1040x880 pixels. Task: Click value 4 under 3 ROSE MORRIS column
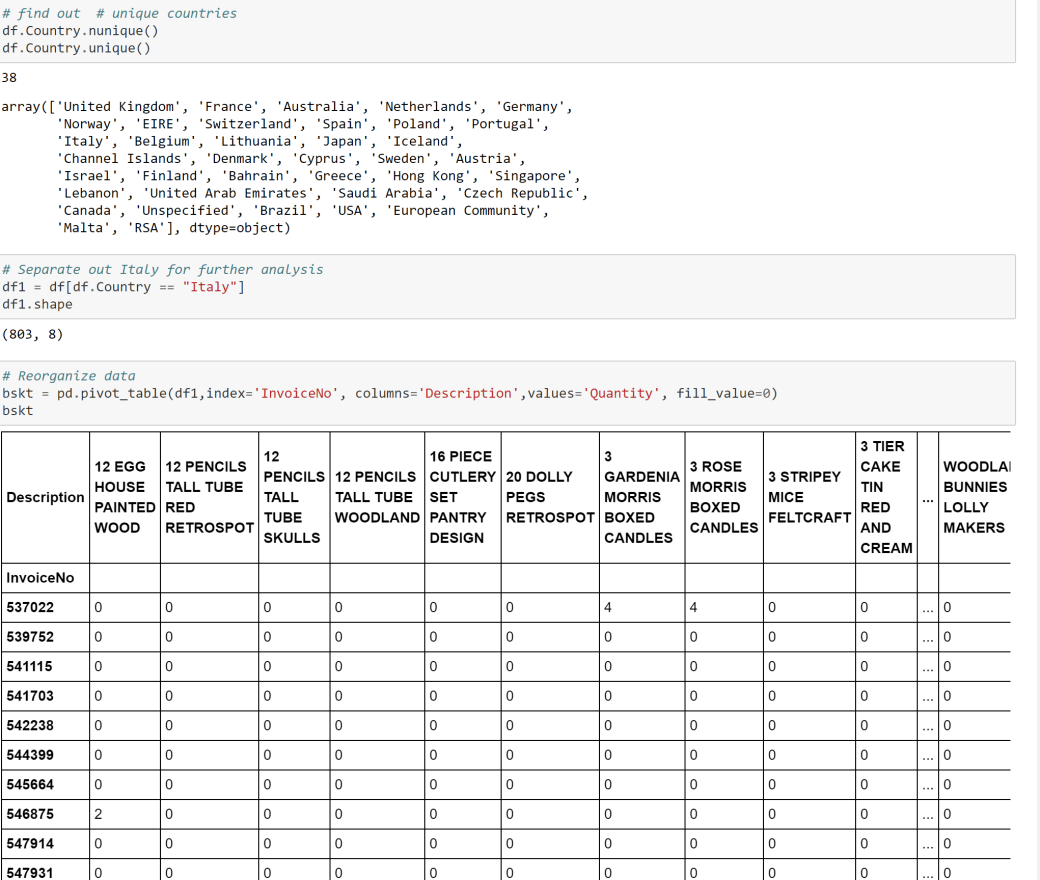[693, 607]
